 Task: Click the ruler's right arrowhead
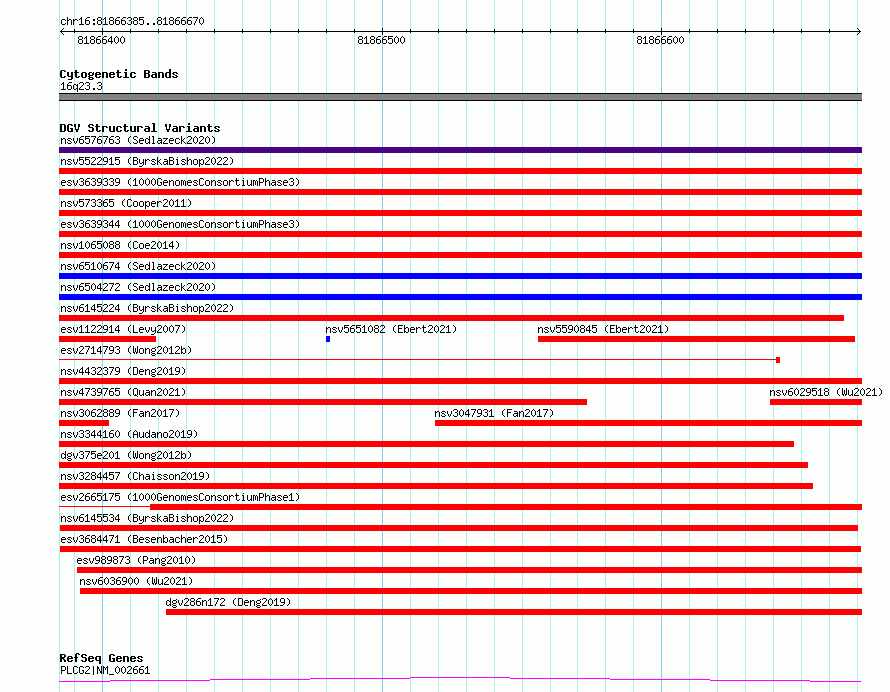[859, 32]
